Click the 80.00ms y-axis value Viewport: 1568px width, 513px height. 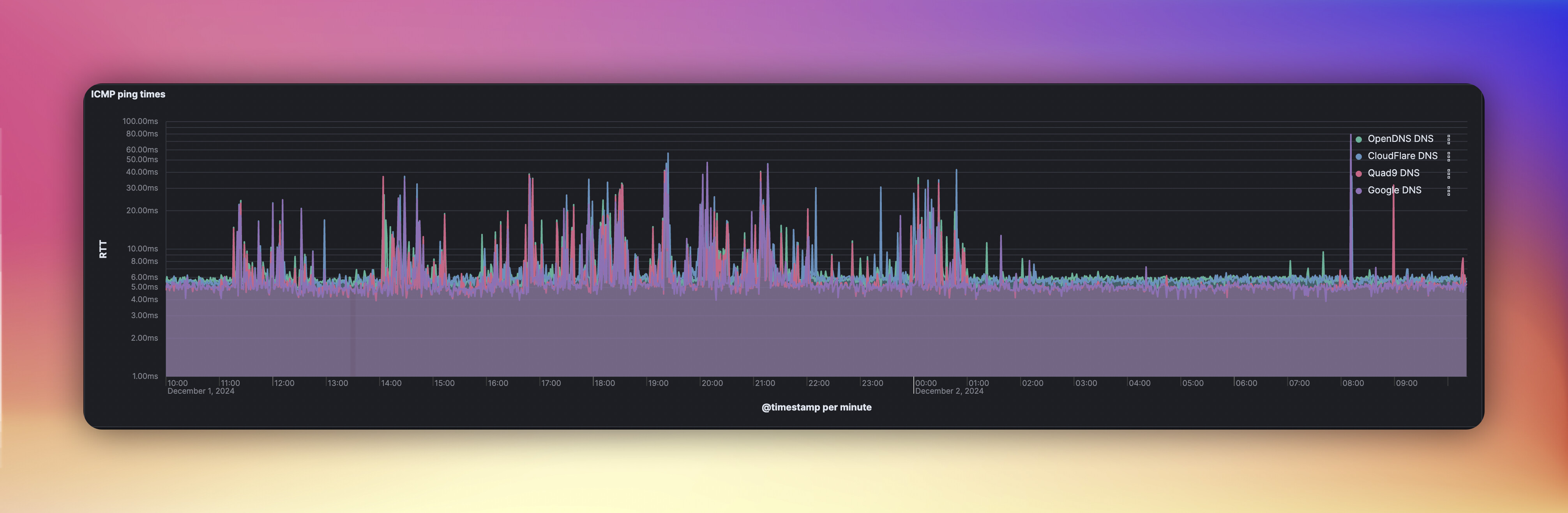[142, 133]
